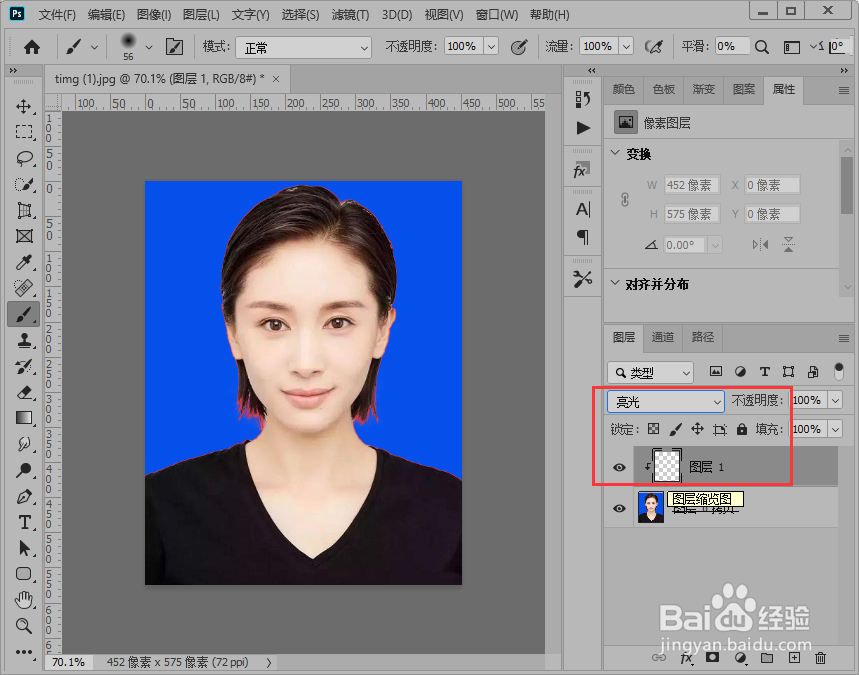This screenshot has height=675, width=859.
Task: Select the Pen tool
Action: point(24,496)
